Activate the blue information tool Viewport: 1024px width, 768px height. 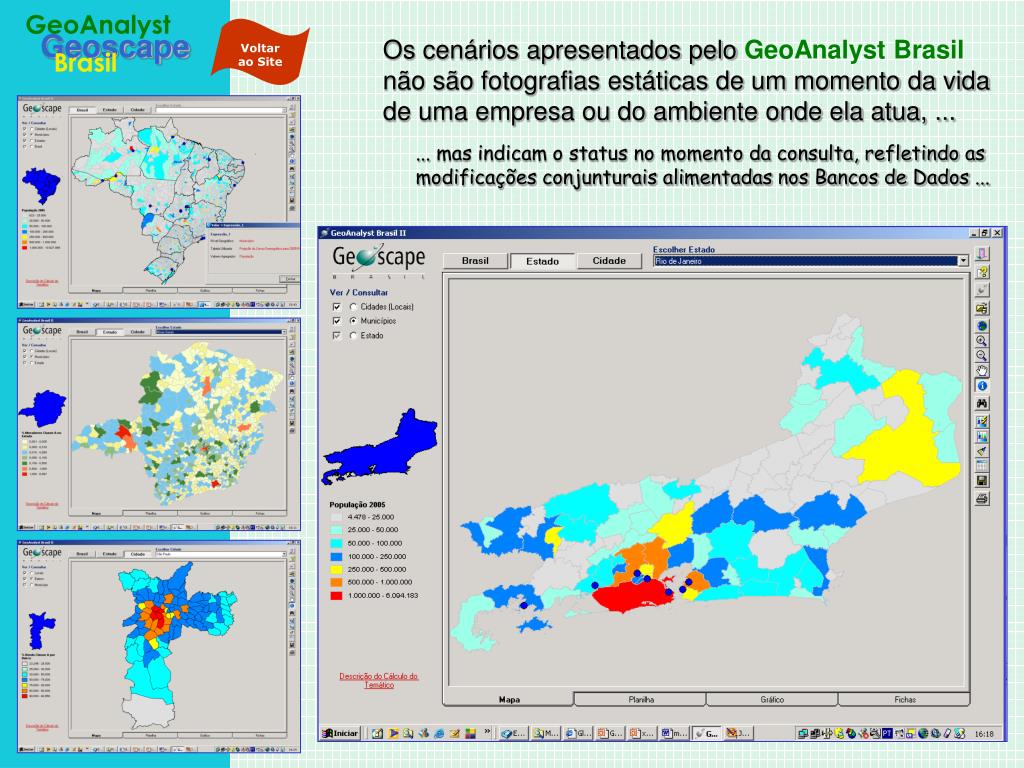point(982,386)
